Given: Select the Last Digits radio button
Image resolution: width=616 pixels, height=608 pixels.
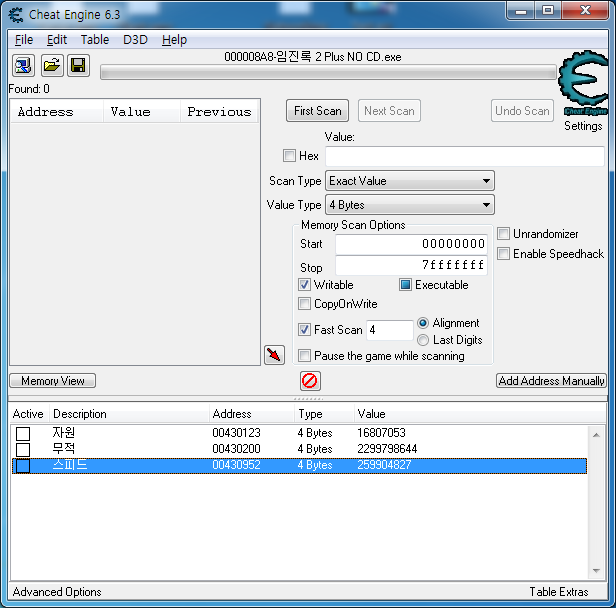Looking at the screenshot, I should click(423, 340).
